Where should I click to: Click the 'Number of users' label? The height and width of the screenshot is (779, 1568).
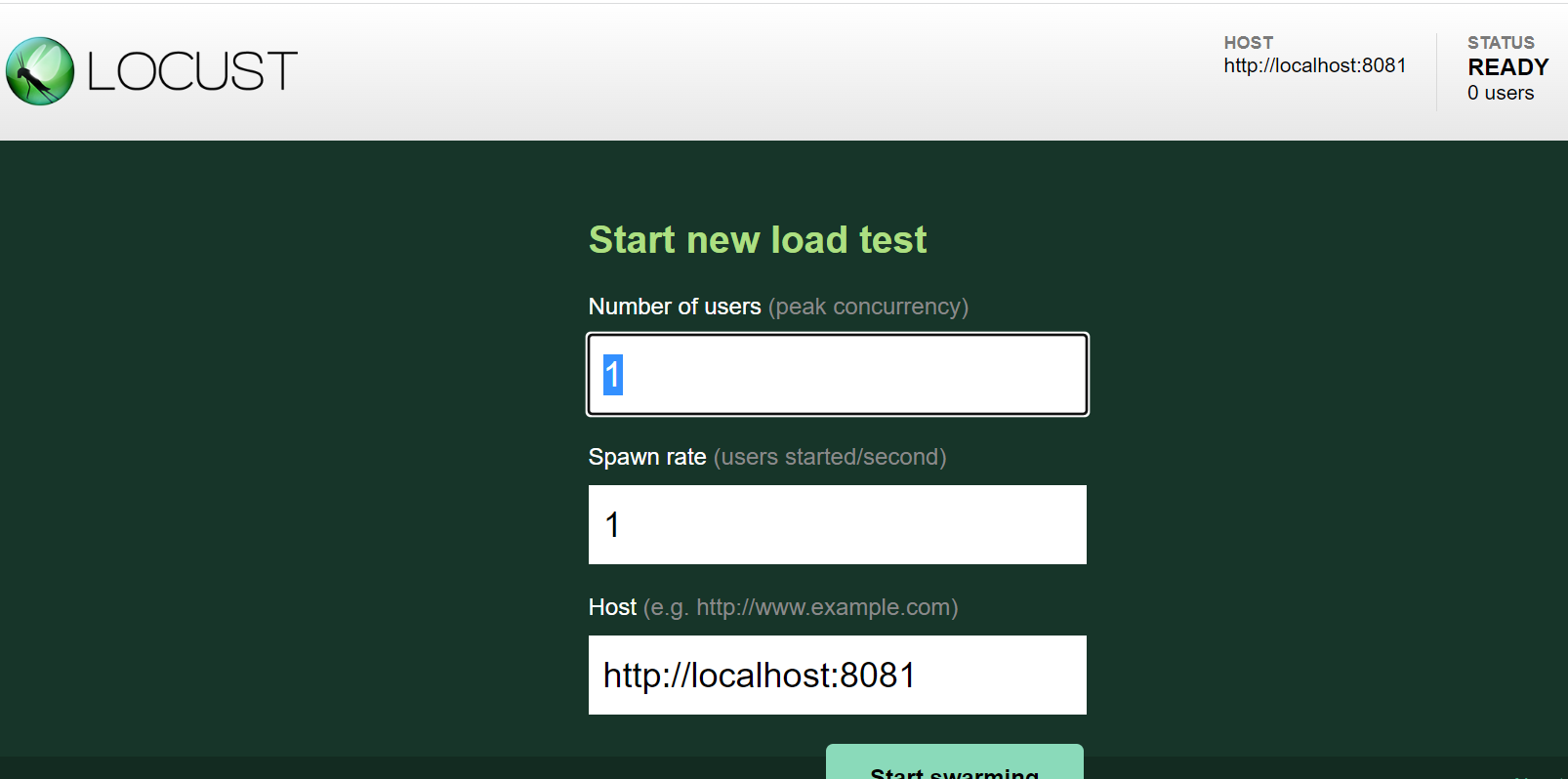675,307
